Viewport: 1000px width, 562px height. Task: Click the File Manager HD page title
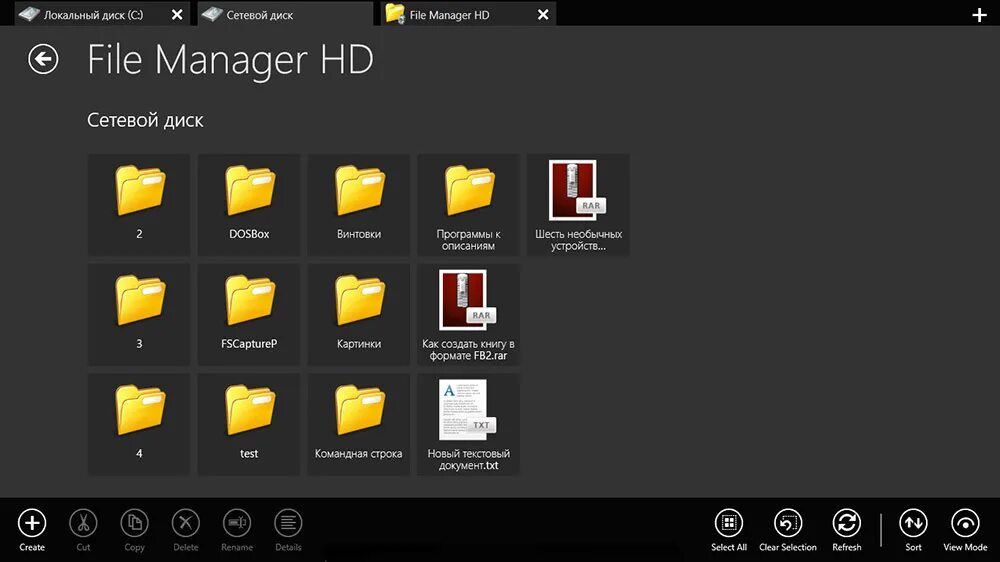tap(230, 60)
